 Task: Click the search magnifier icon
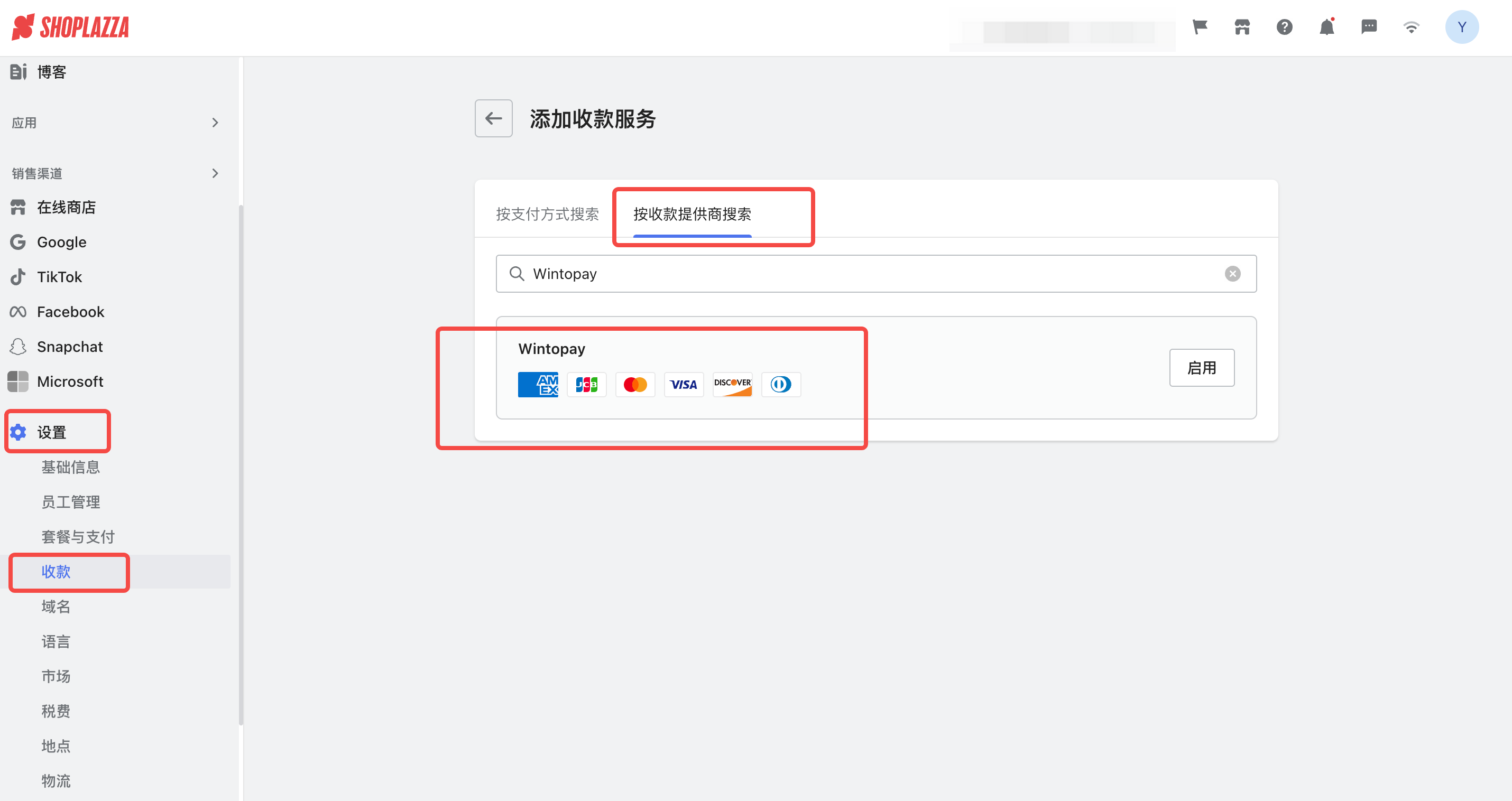point(517,274)
